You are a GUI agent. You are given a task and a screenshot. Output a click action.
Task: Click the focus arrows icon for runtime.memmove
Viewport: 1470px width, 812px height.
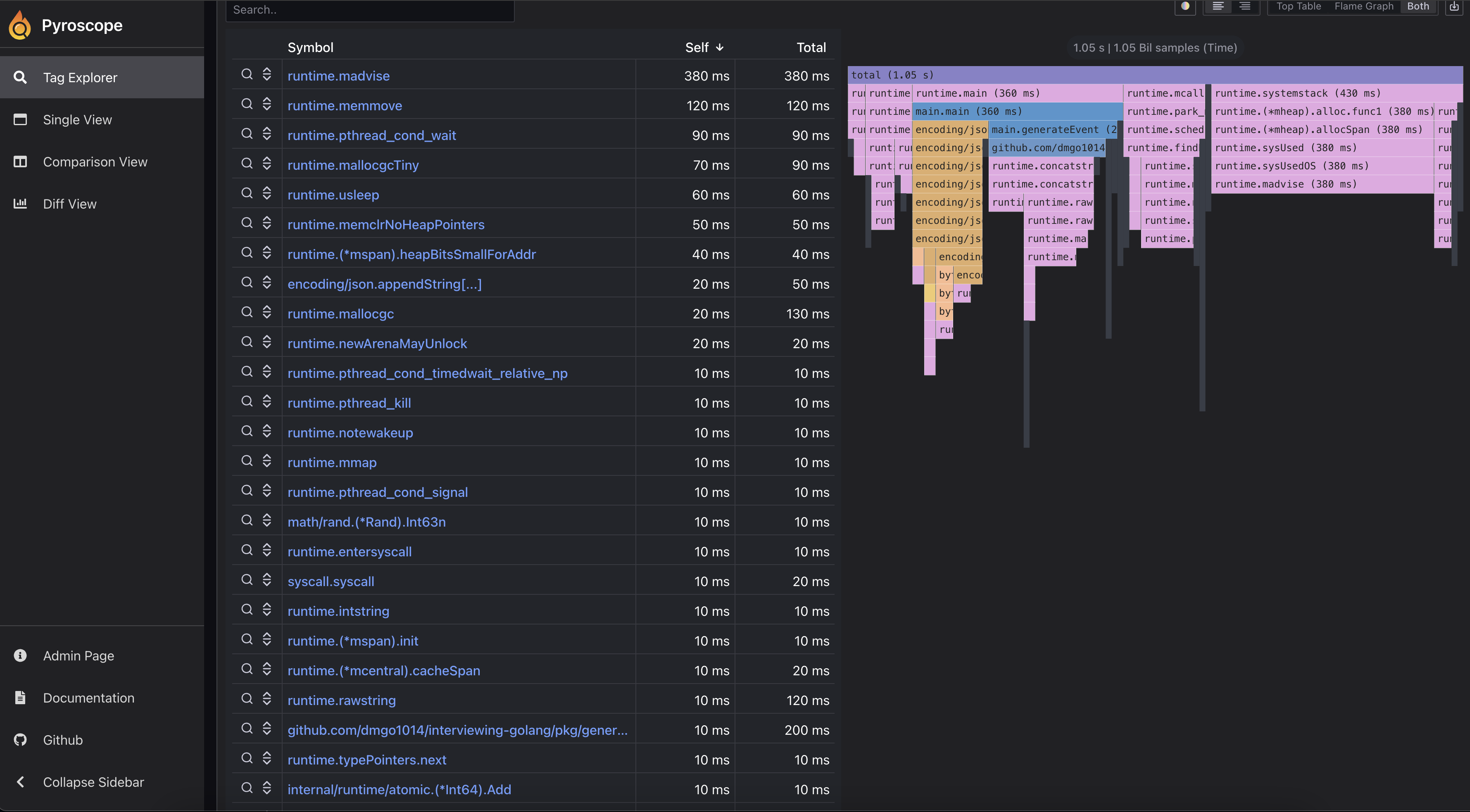[x=266, y=104]
